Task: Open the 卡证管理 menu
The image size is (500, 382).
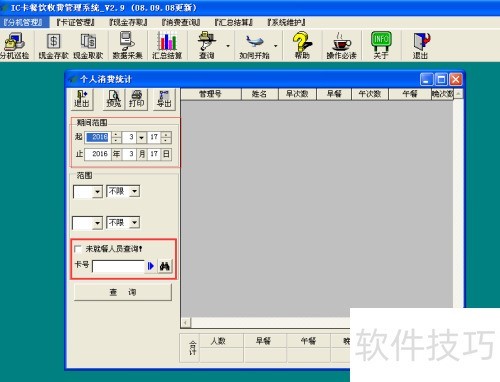Action: click(76, 22)
